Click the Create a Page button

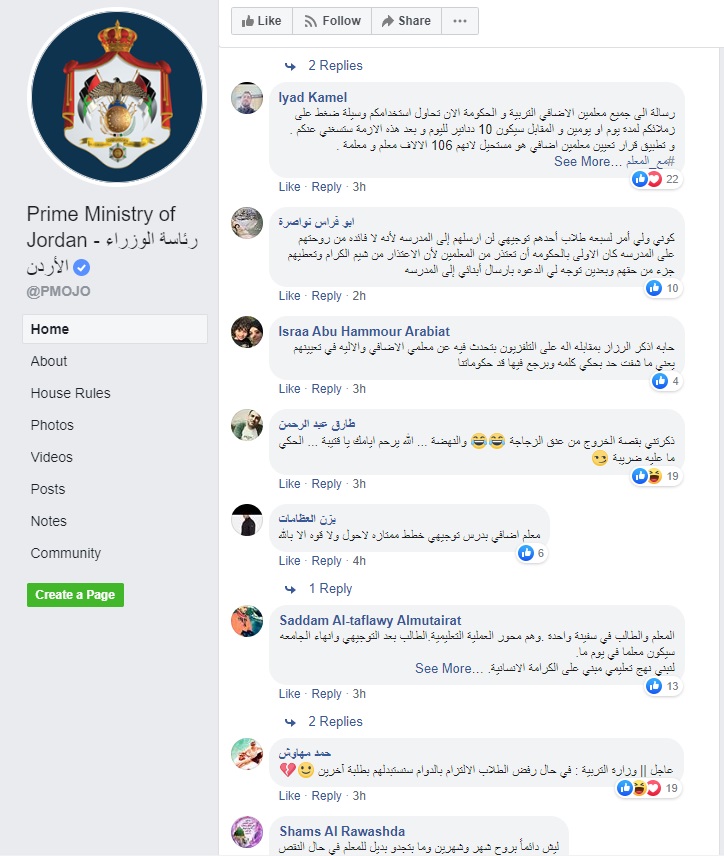[x=75, y=595]
